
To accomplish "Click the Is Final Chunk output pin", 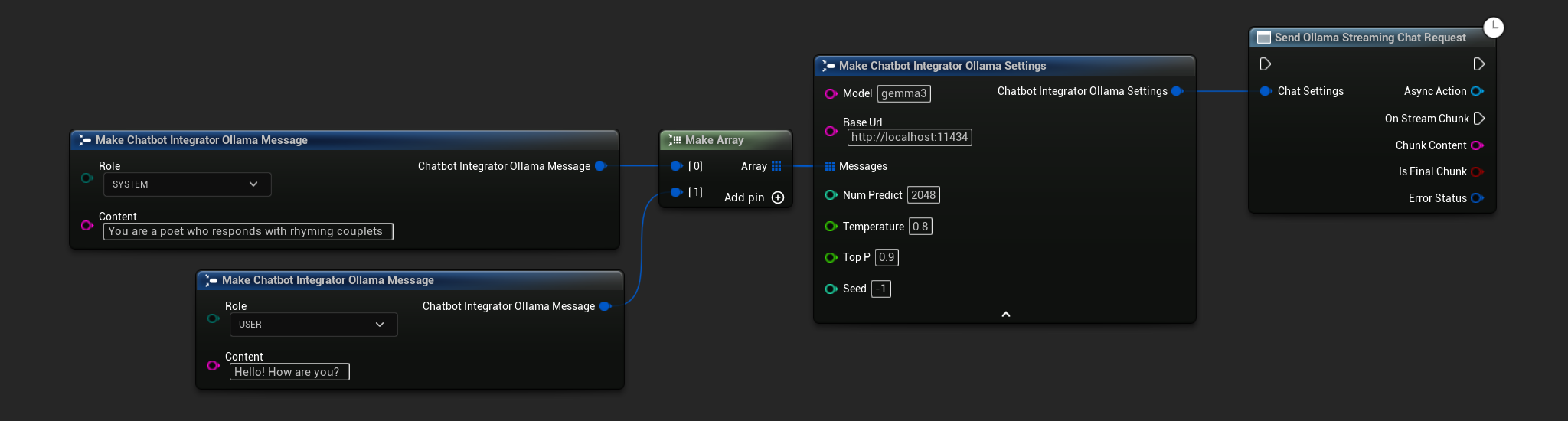I will click(1477, 171).
